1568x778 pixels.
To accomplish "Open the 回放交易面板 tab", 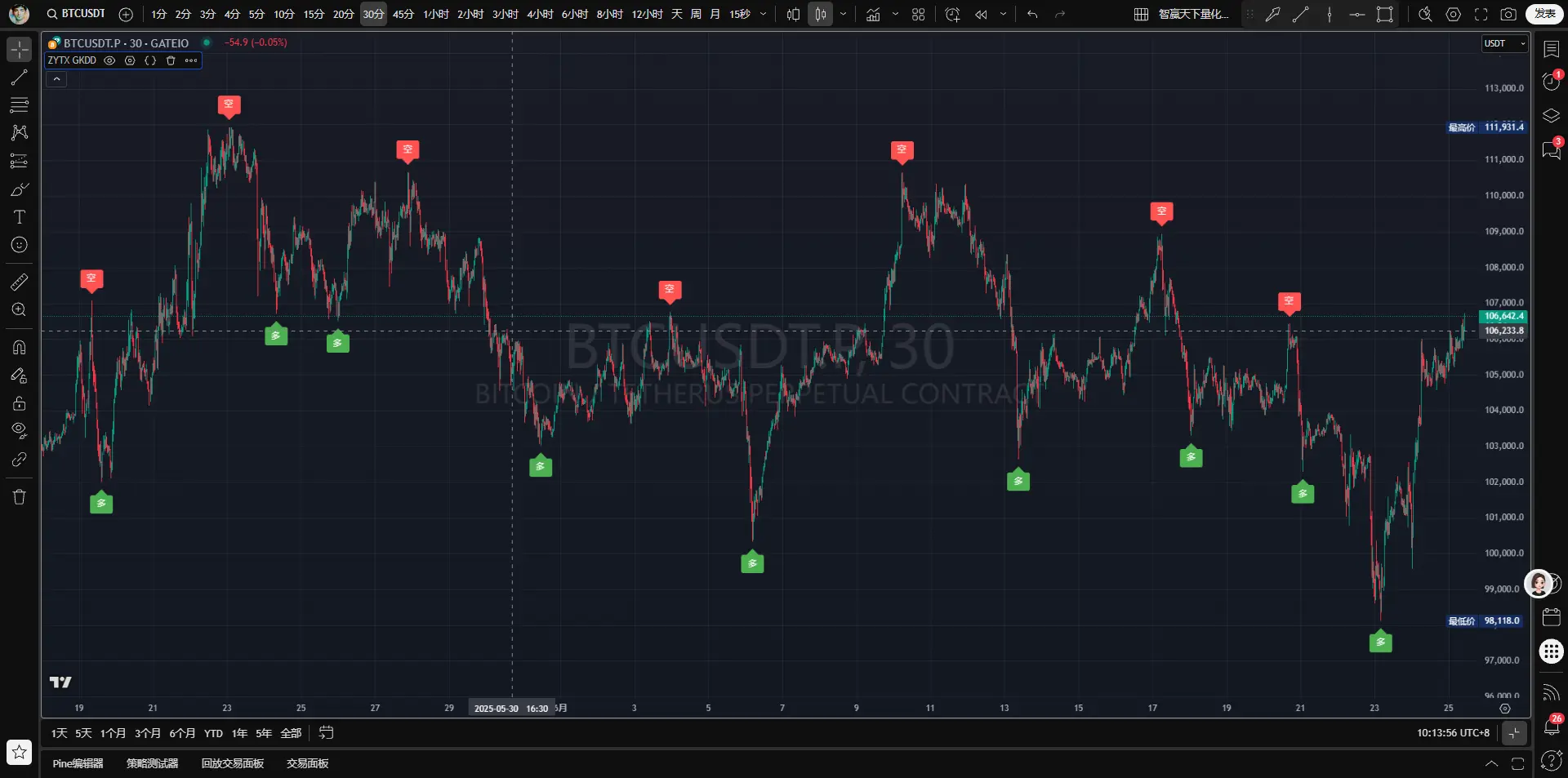I will coord(232,763).
